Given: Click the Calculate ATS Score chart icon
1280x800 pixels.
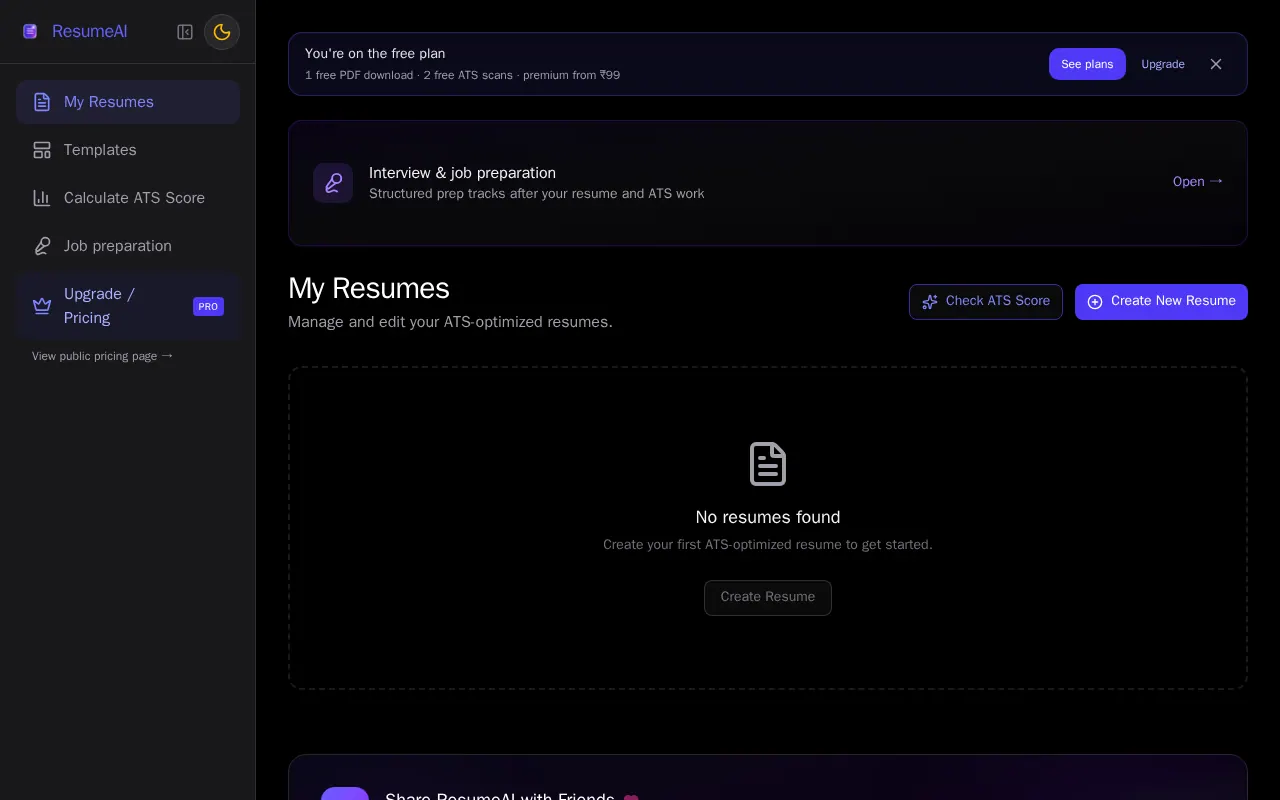Looking at the screenshot, I should click(42, 198).
